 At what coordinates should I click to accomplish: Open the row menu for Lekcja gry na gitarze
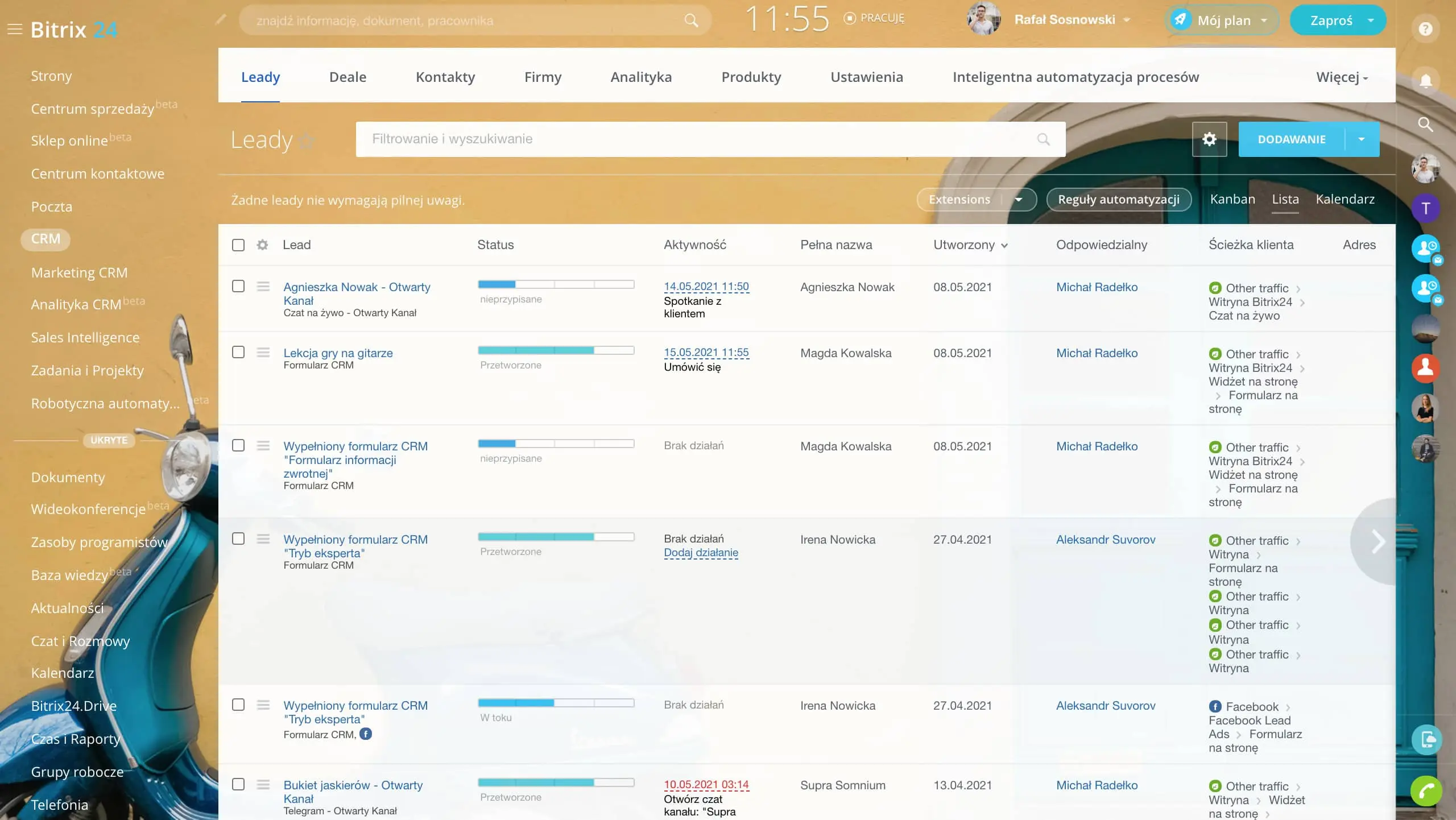263,353
